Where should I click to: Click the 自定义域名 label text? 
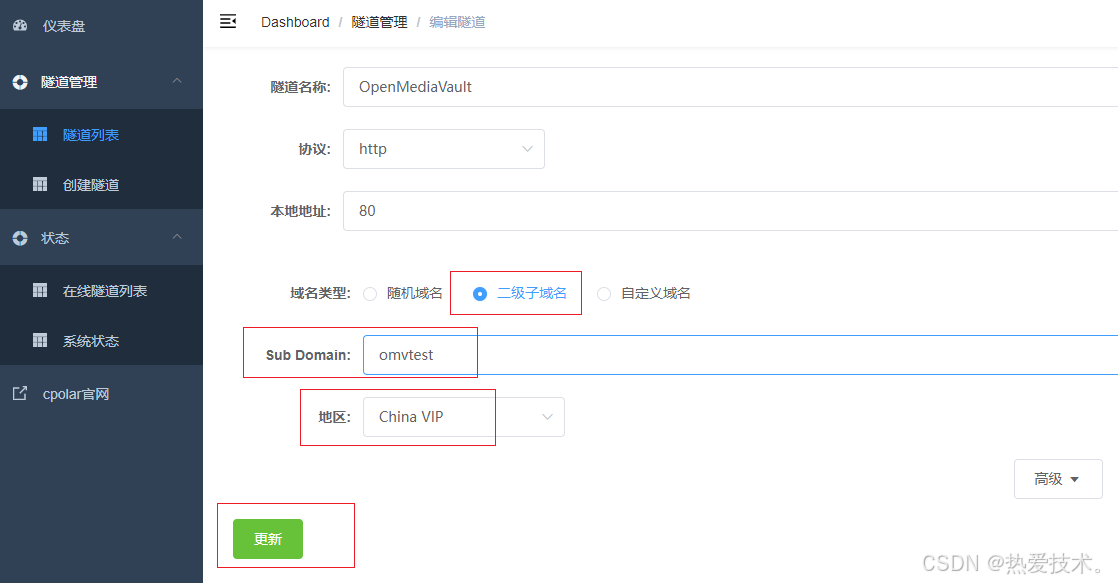click(x=656, y=293)
